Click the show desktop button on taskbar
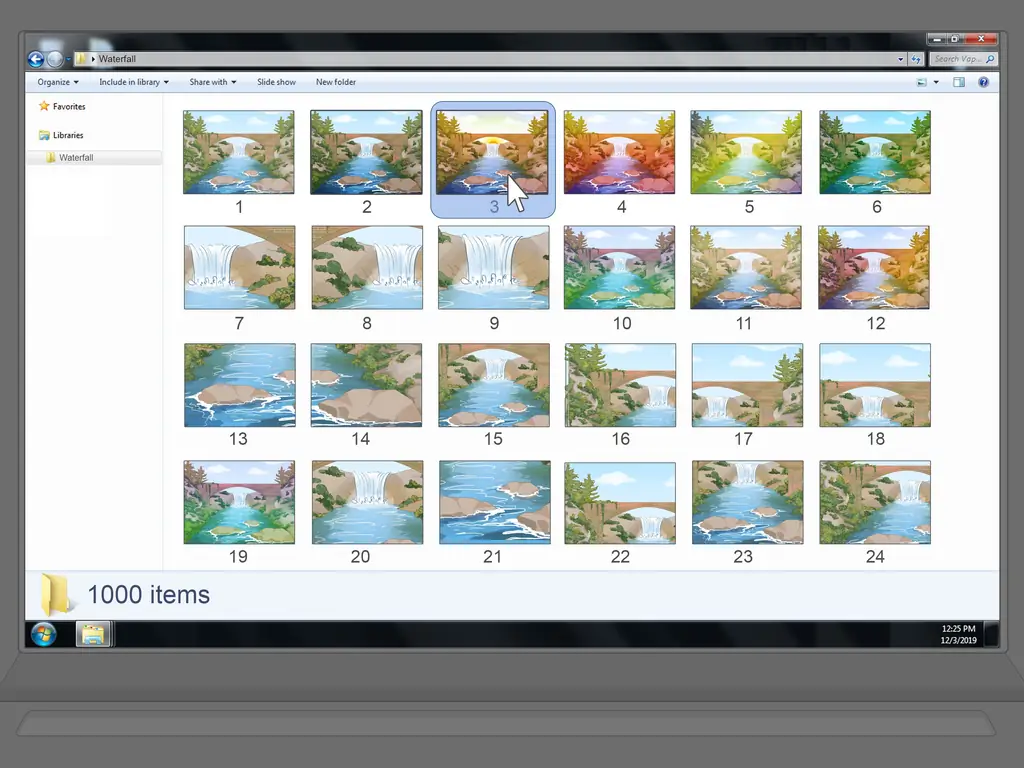 tap(991, 634)
